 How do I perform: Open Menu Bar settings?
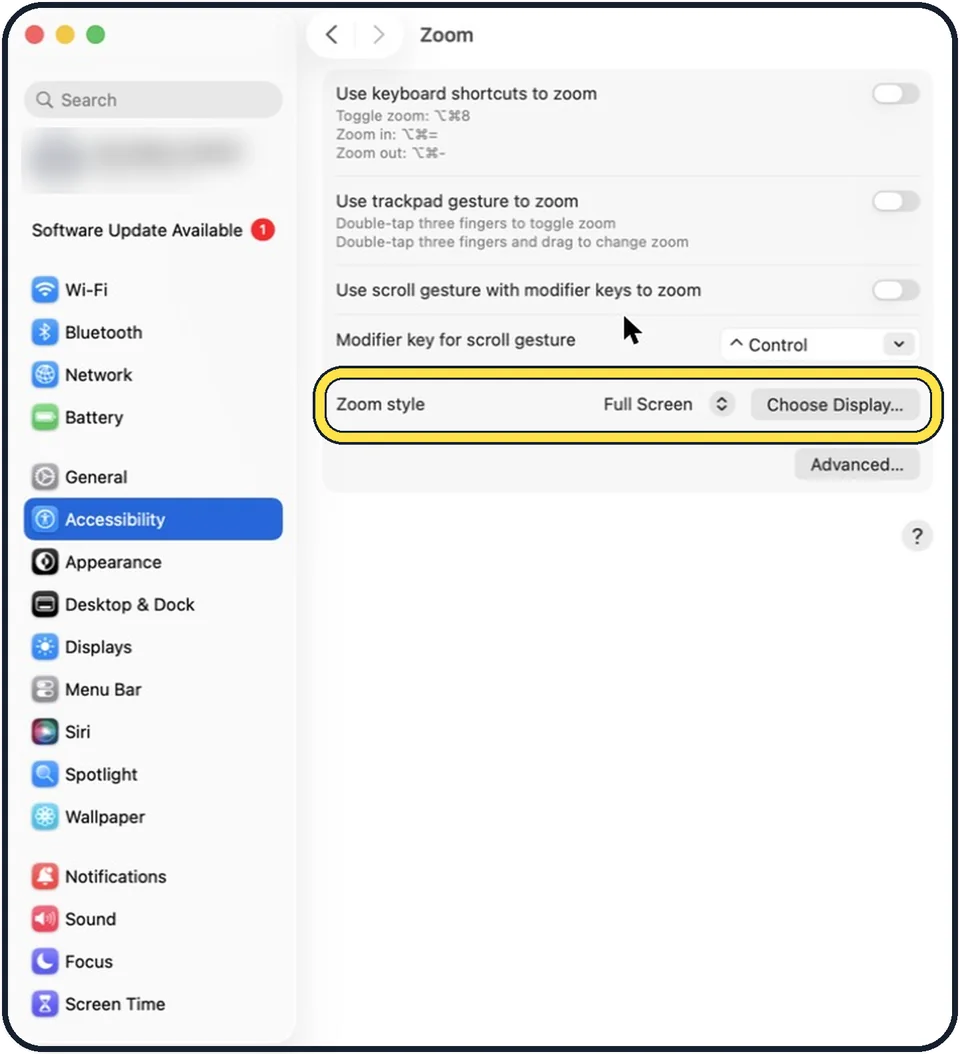103,689
